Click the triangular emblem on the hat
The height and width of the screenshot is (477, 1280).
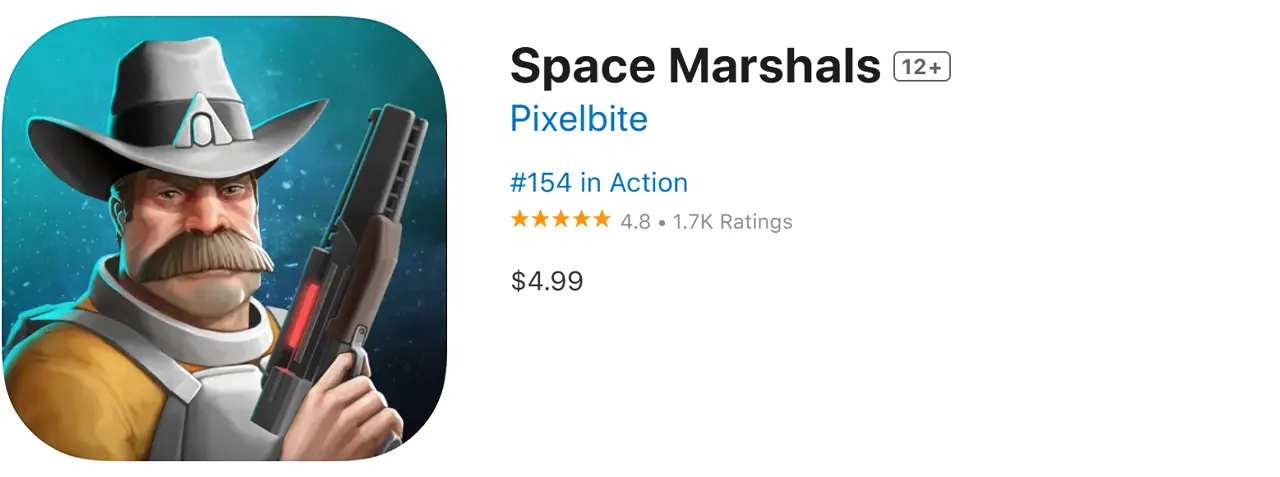pos(204,122)
